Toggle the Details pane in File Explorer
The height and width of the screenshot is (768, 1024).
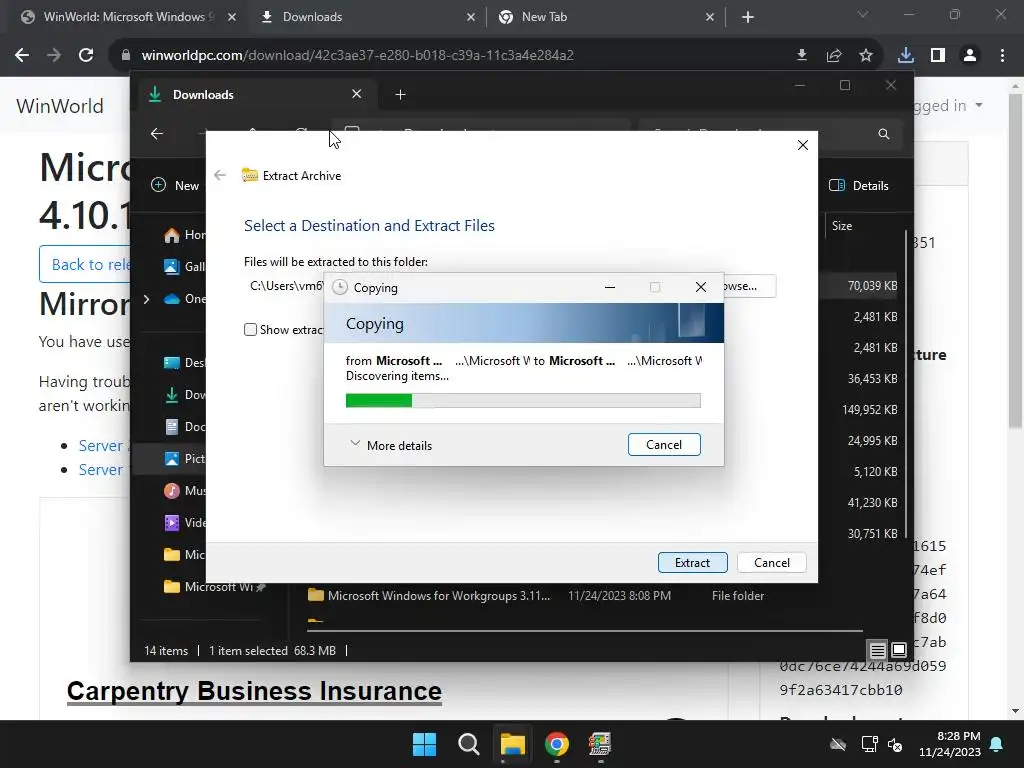859,185
